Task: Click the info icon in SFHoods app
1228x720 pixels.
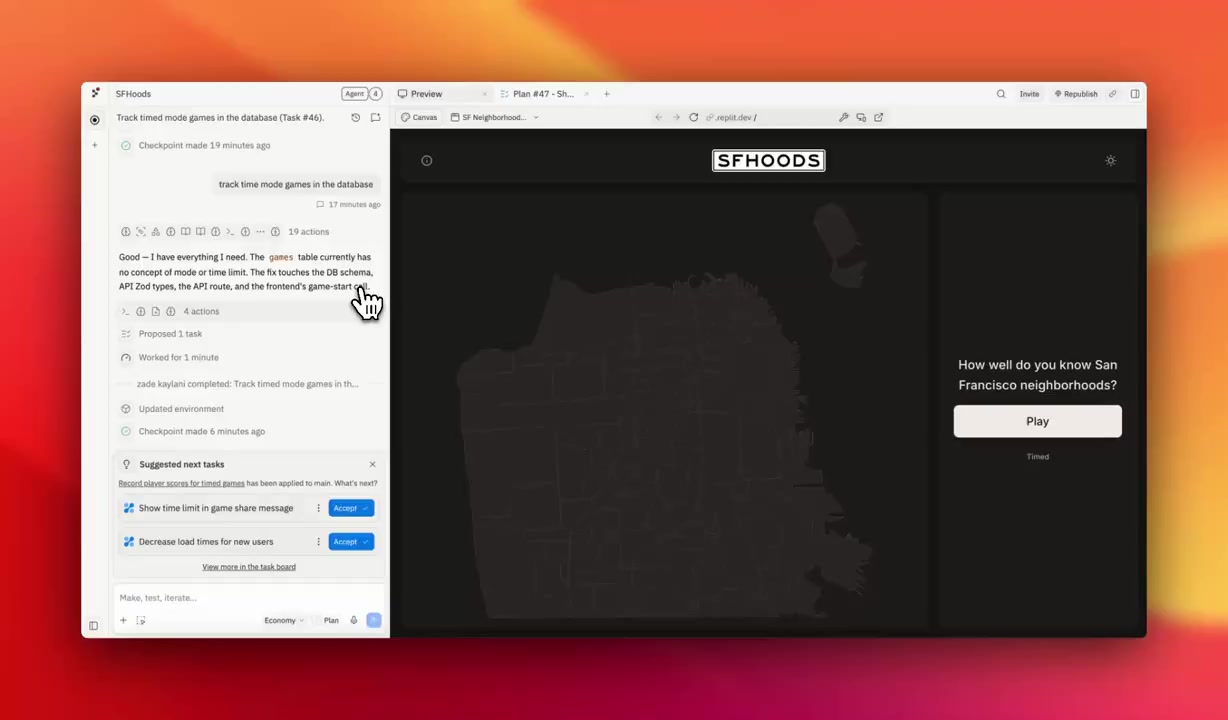Action: 427,160
